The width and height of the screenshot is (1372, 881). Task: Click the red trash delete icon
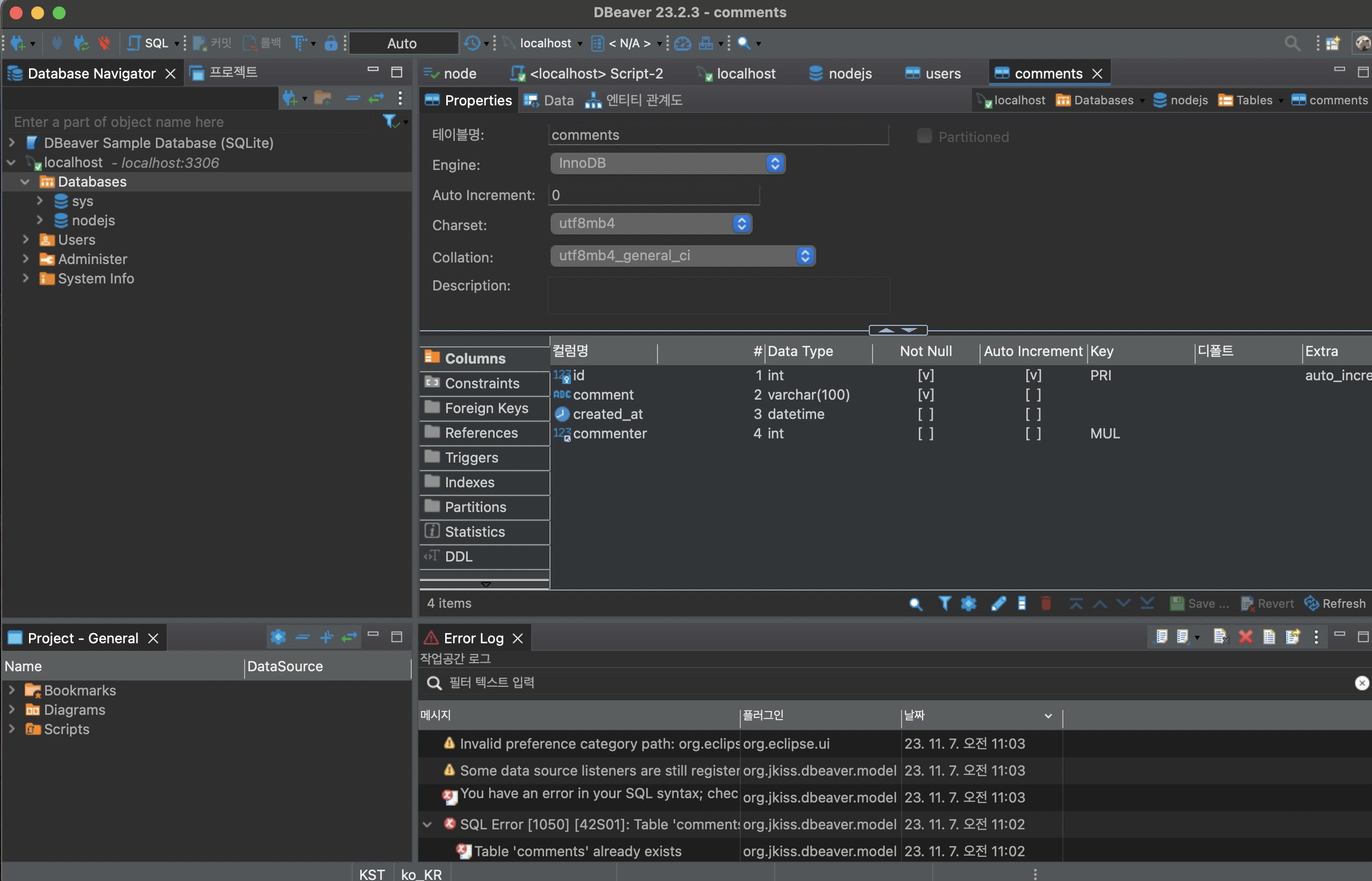tap(1046, 603)
